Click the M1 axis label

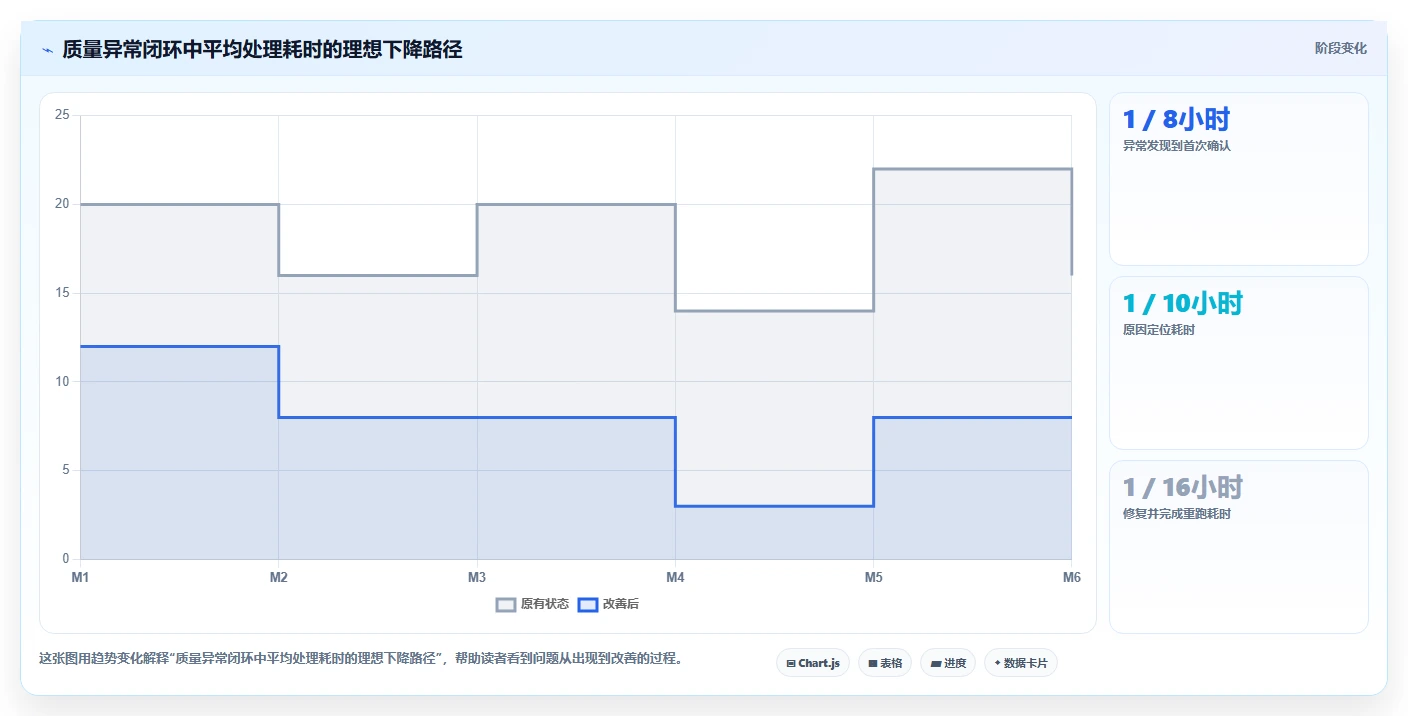[x=80, y=577]
